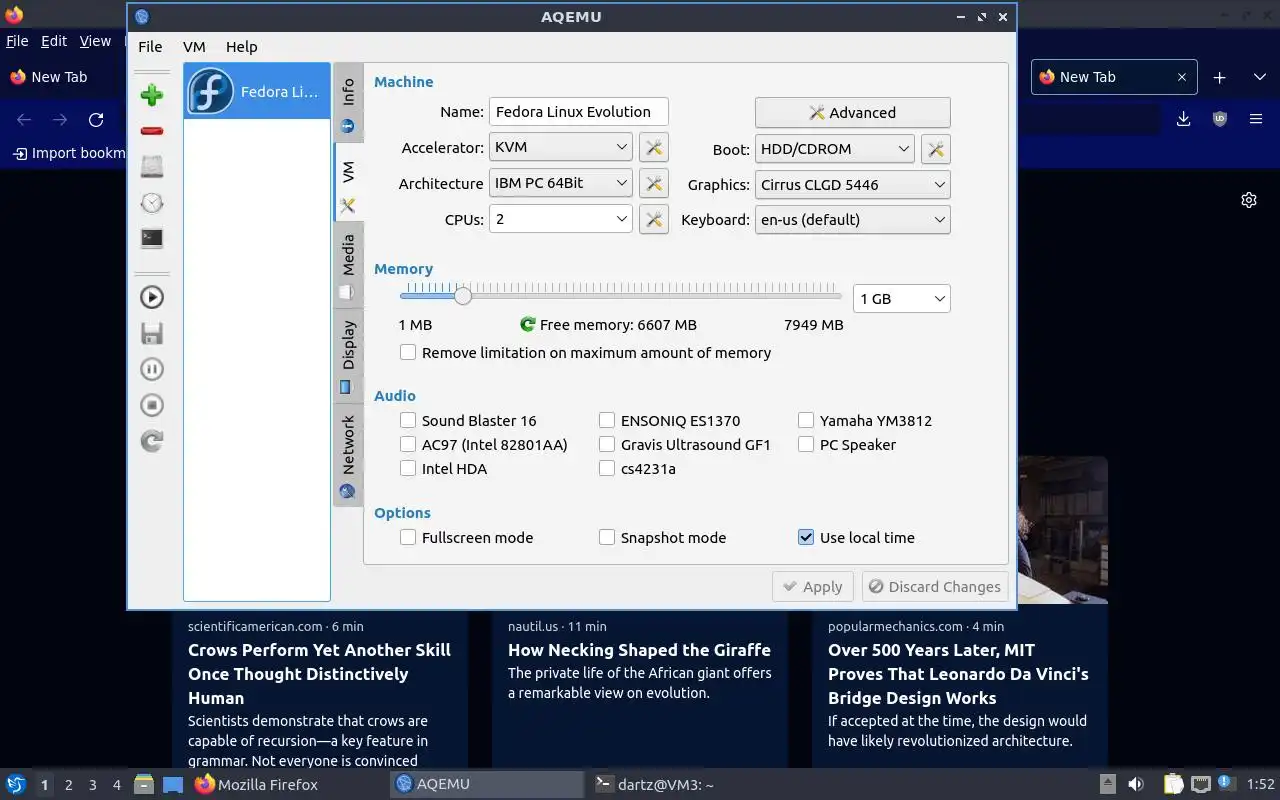Open Keyboard en-us layout dropdown

pyautogui.click(x=852, y=219)
